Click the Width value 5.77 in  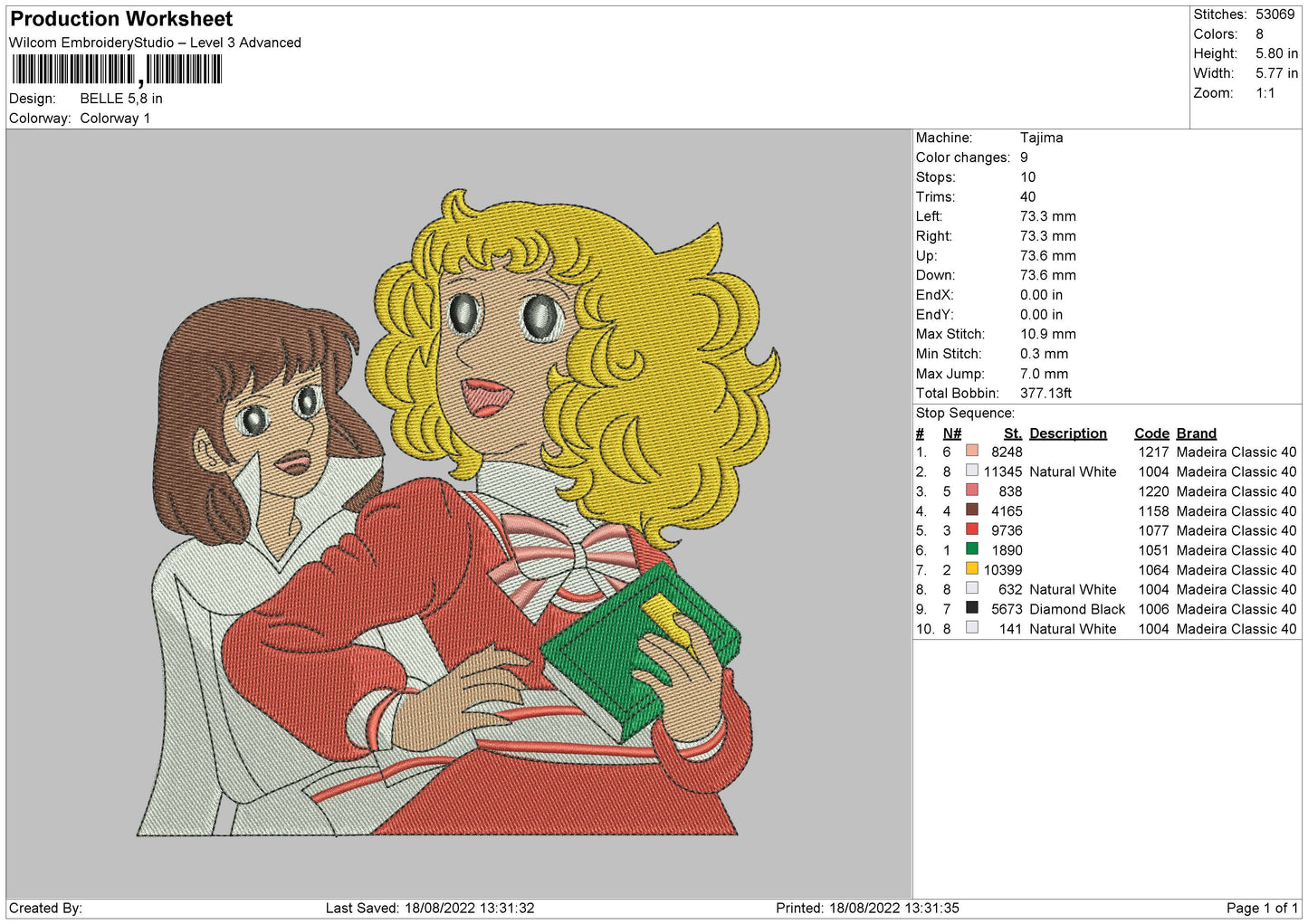coord(1276,73)
